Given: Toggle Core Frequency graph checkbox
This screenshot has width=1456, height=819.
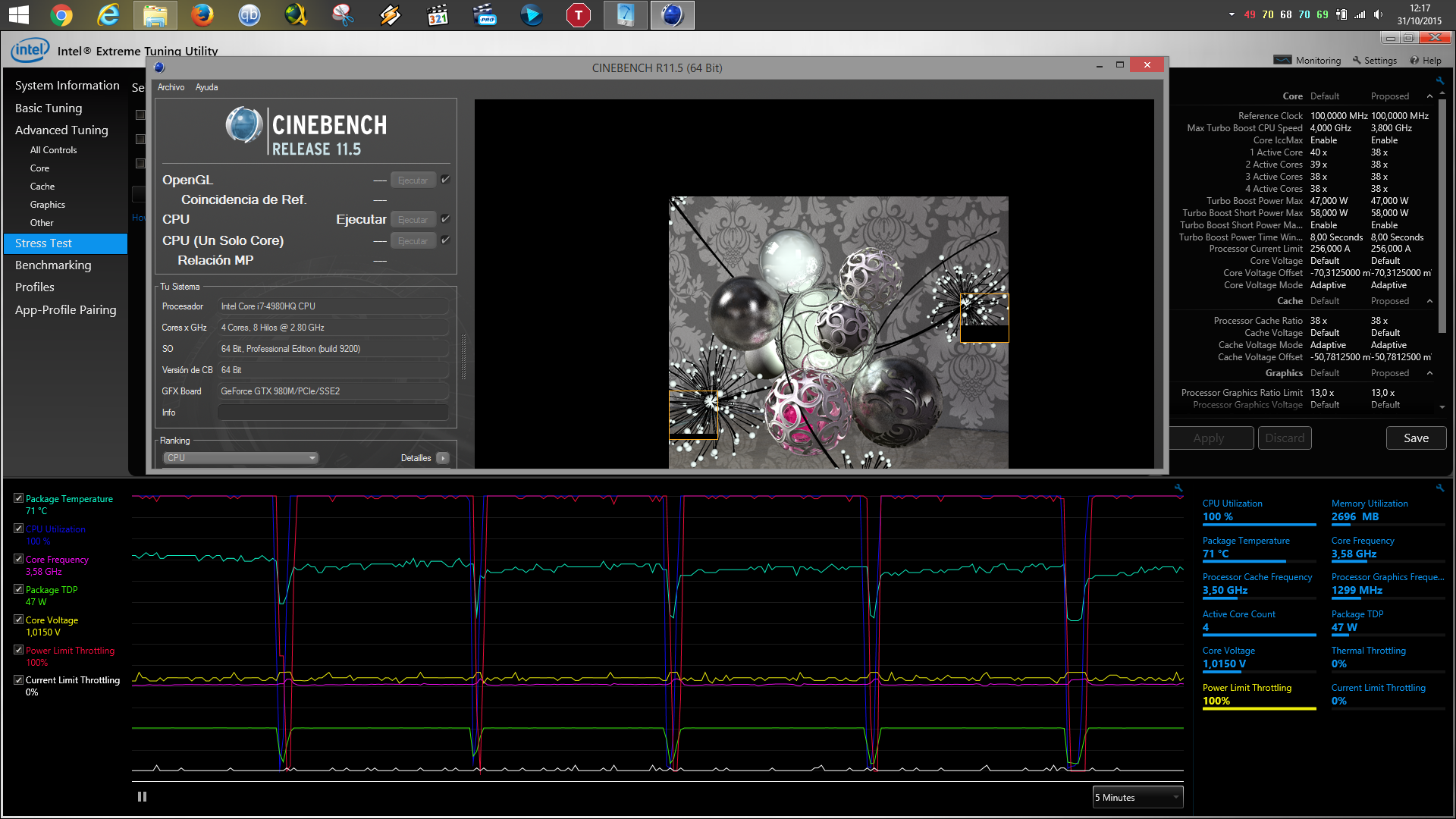Looking at the screenshot, I should [x=18, y=559].
